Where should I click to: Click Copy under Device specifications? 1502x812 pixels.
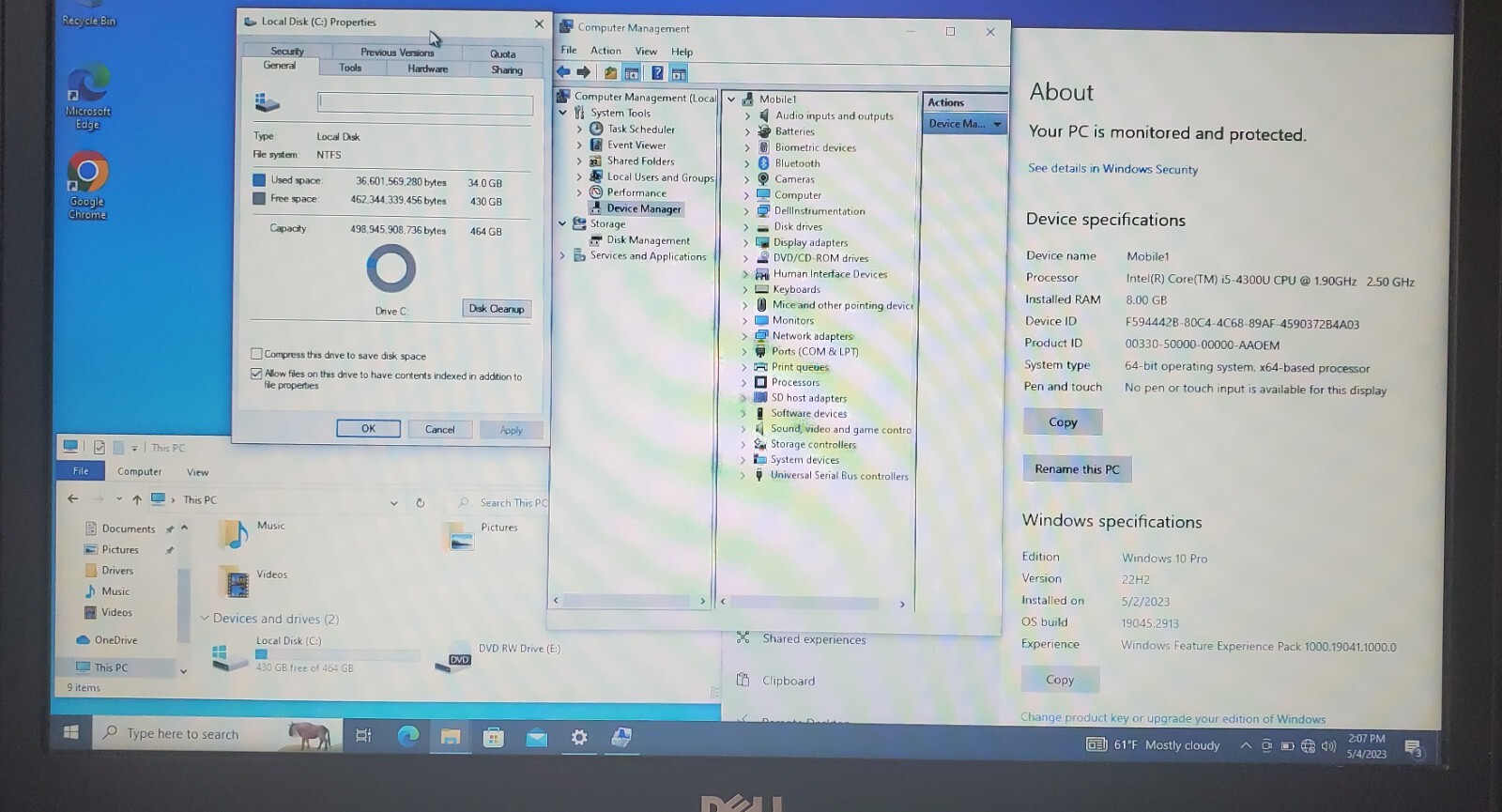[1063, 422]
